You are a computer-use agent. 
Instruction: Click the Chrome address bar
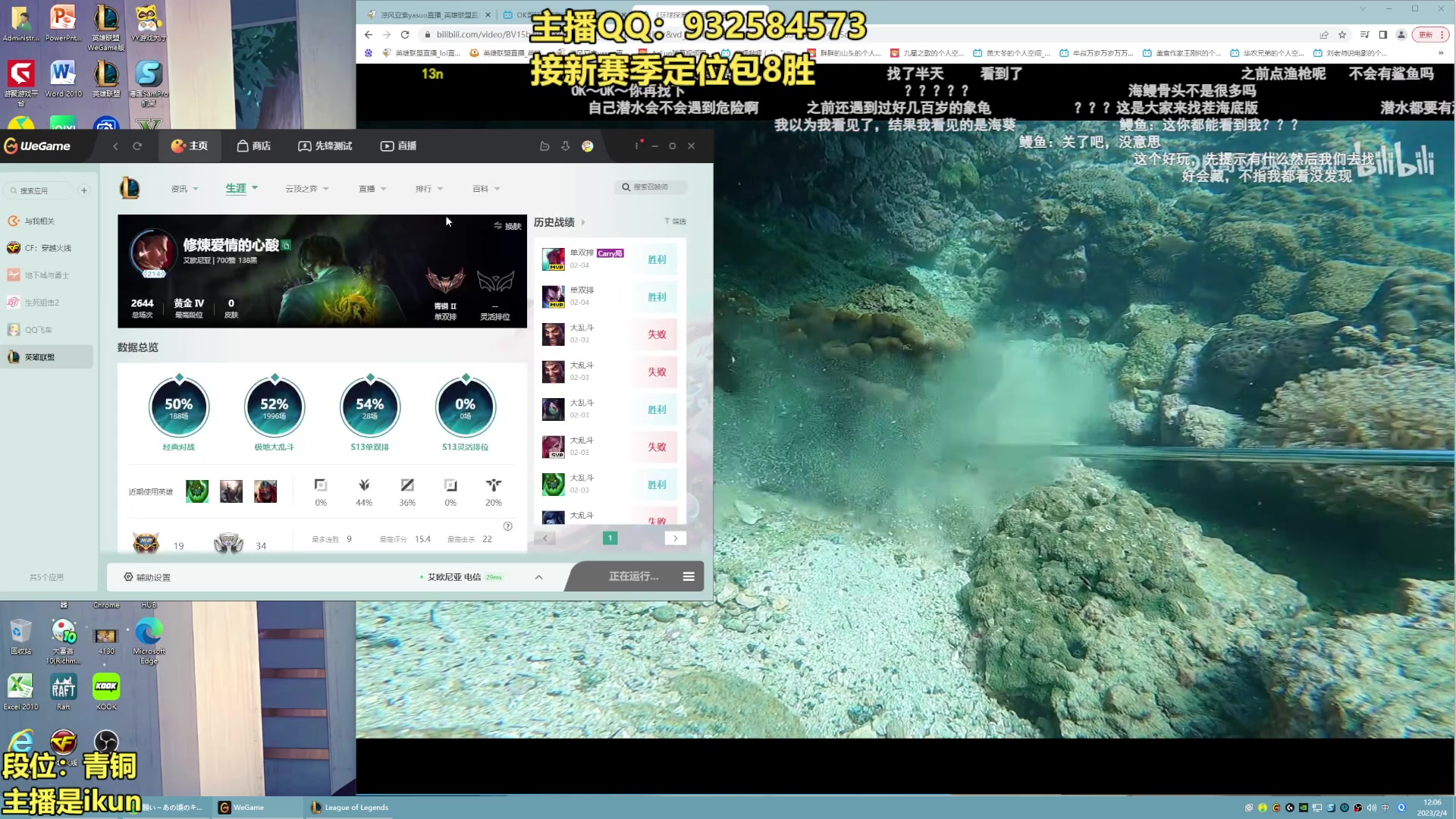click(864, 35)
